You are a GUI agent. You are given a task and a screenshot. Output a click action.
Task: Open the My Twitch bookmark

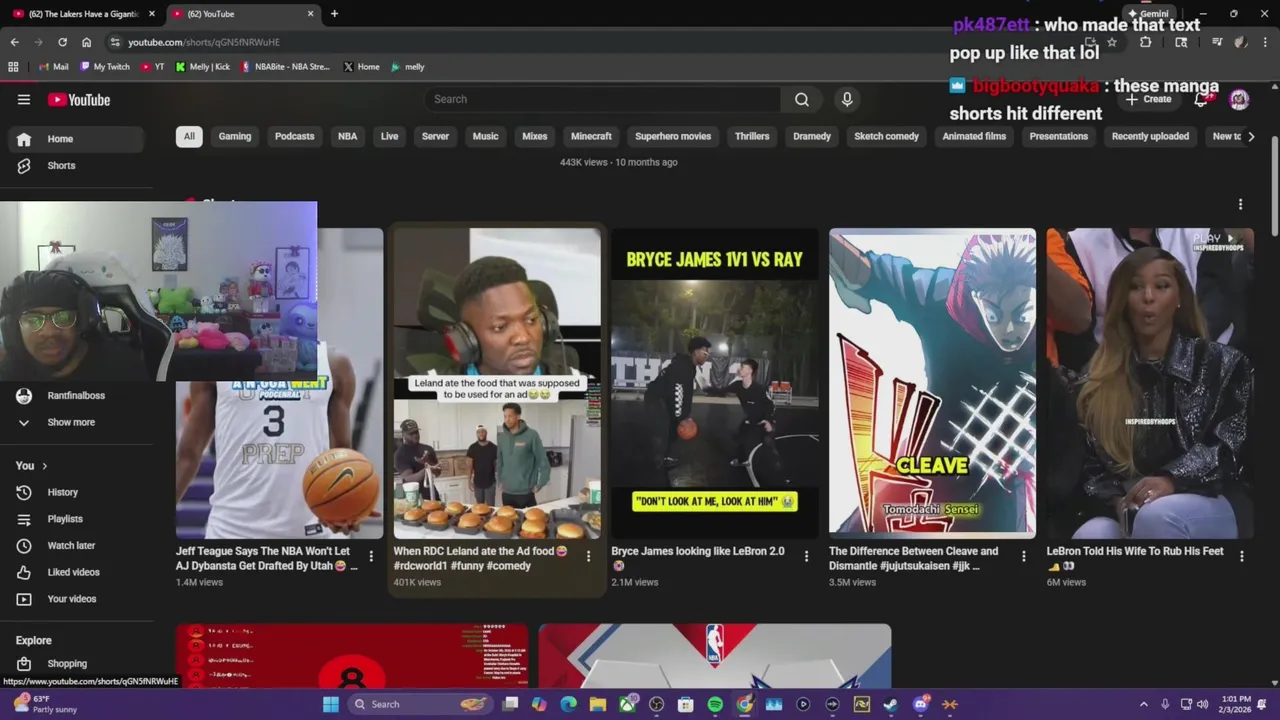[x=105, y=67]
